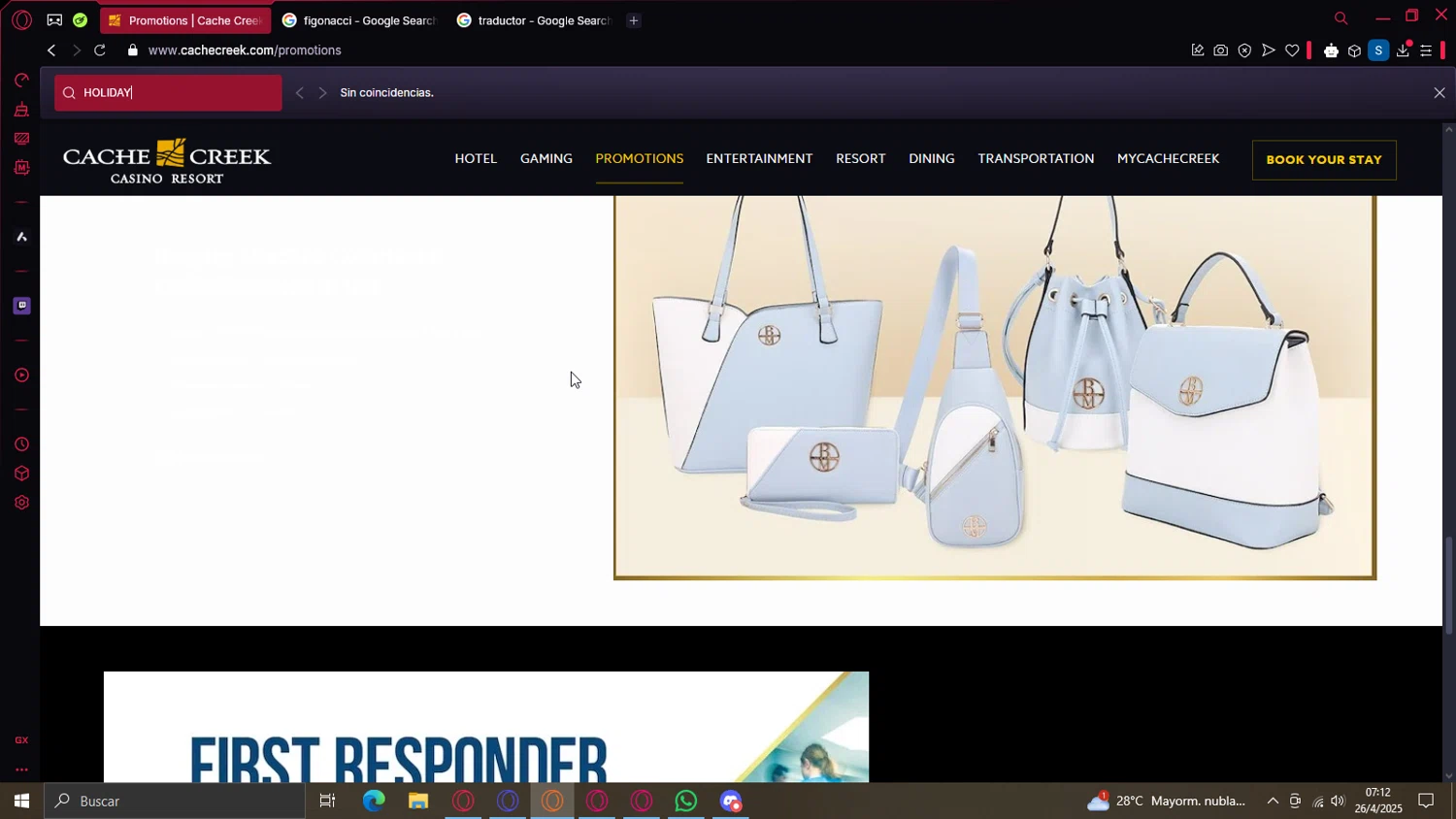The image size is (1456, 819).
Task: Open Settings gear icon in sidebar
Action: 21,503
